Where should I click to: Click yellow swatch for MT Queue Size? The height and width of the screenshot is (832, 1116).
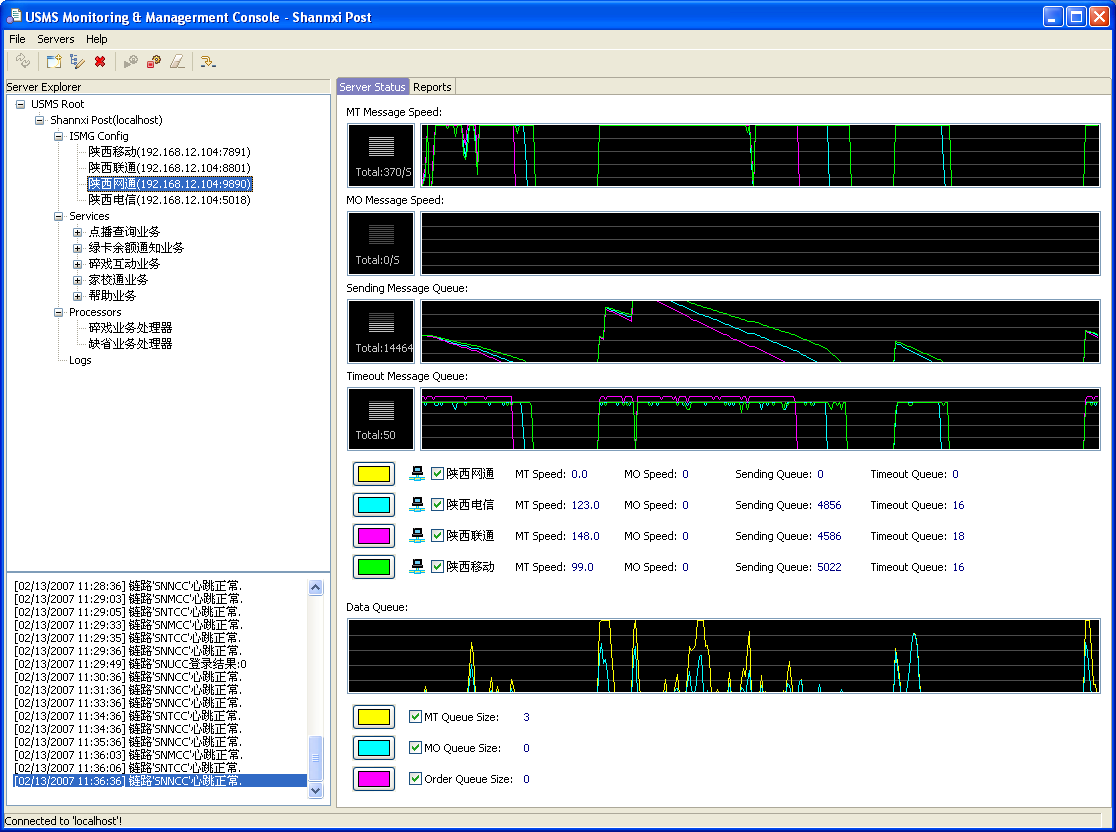[374, 717]
